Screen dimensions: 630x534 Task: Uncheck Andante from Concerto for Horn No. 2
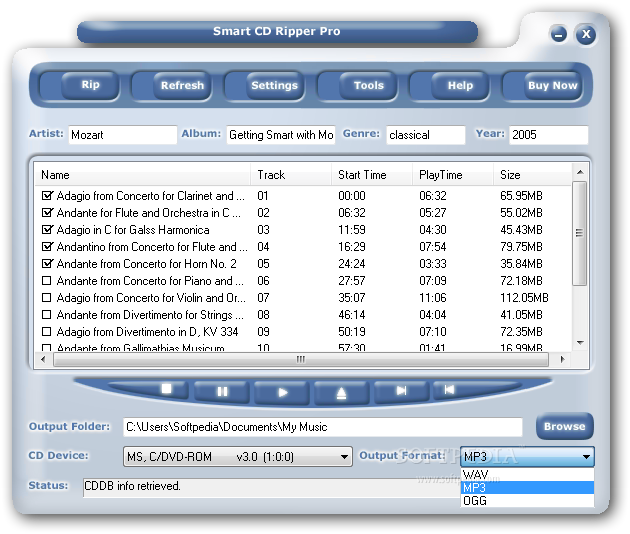(x=47, y=264)
